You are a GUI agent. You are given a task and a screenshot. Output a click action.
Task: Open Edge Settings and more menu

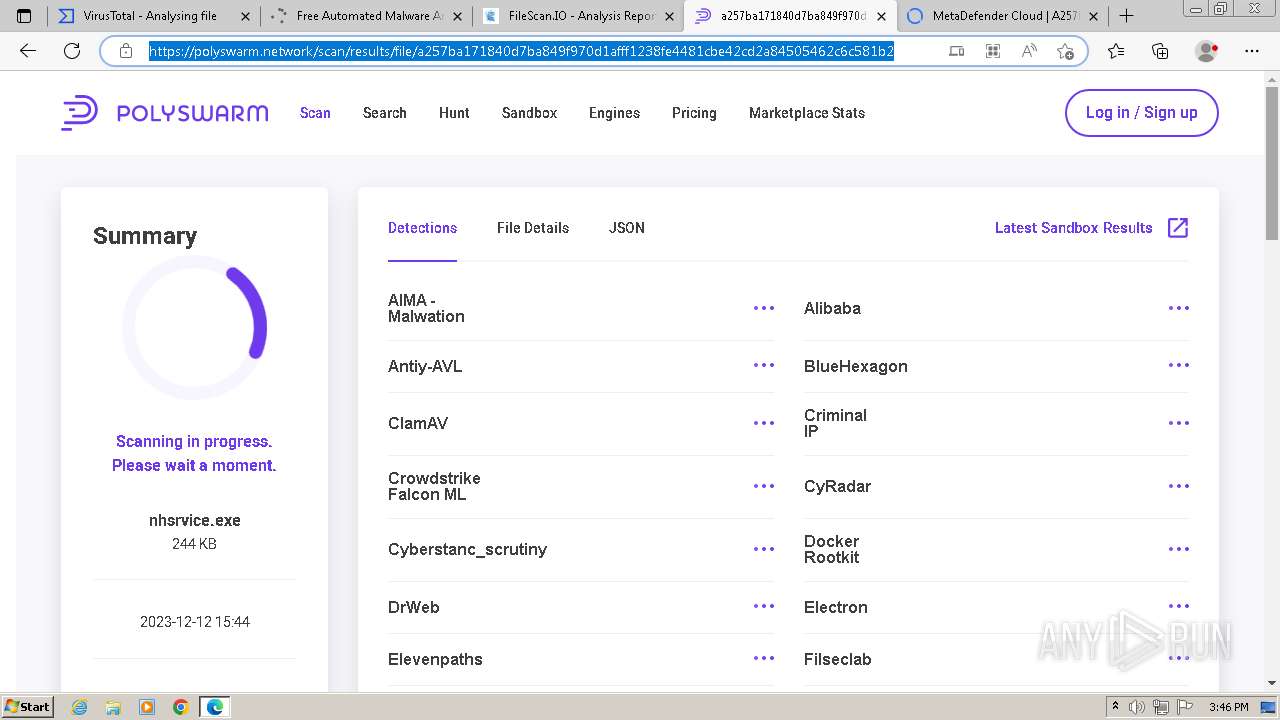click(x=1252, y=51)
